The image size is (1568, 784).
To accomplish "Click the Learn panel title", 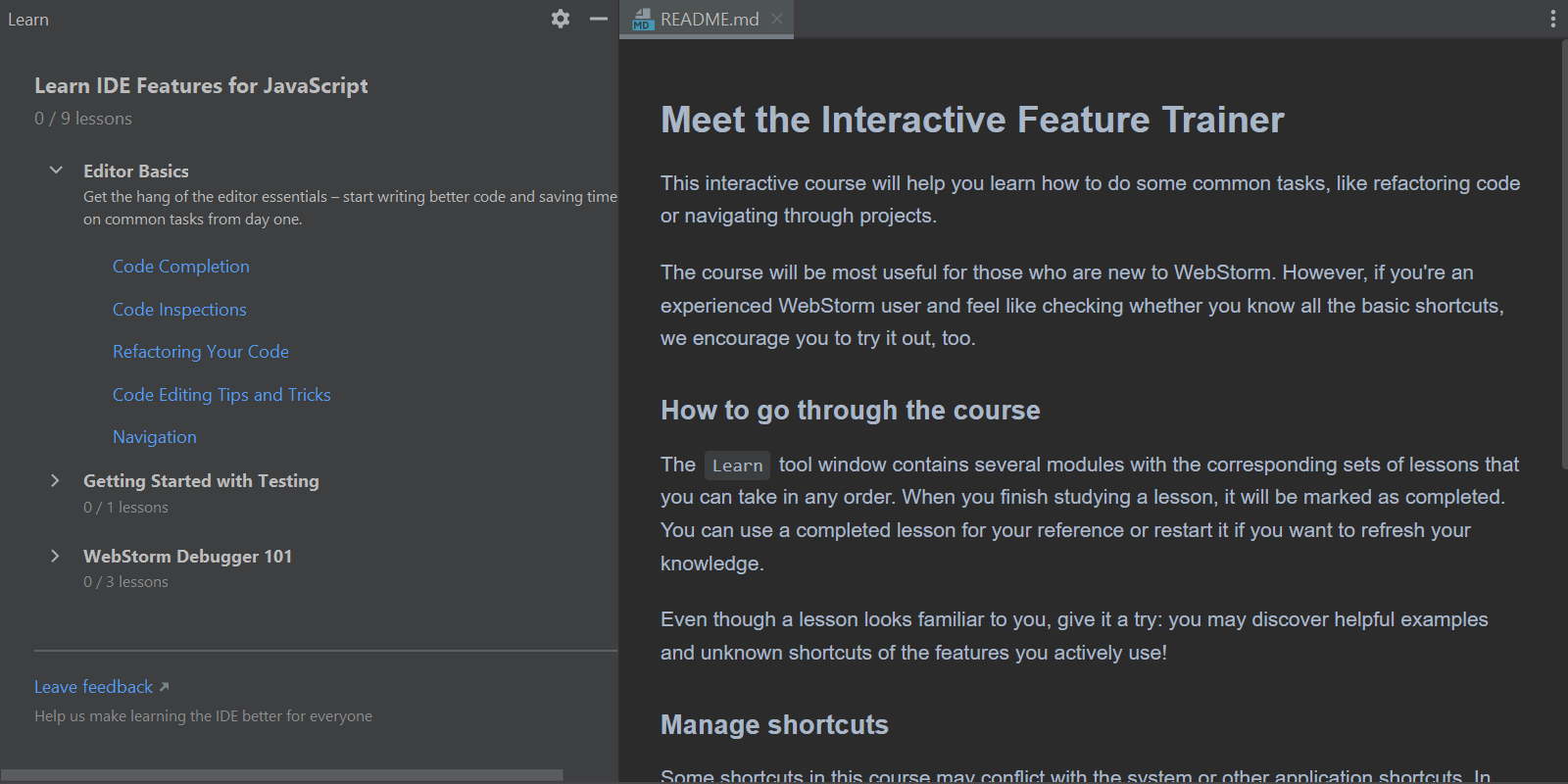I will (28, 20).
